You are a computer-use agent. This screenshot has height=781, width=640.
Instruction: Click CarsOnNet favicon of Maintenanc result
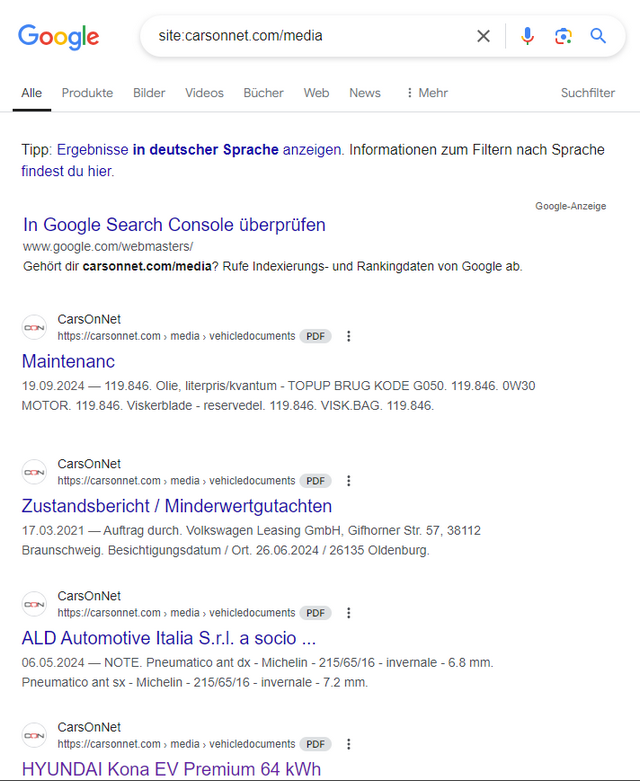[x=35, y=328]
